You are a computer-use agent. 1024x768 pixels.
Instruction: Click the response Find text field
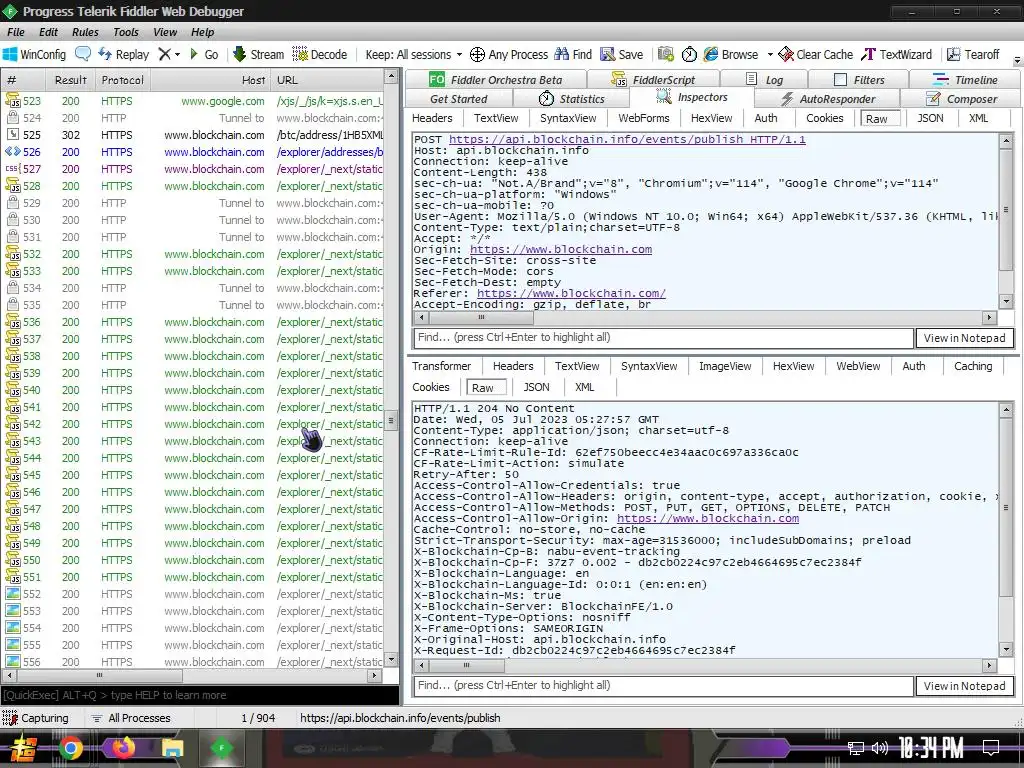pos(664,686)
